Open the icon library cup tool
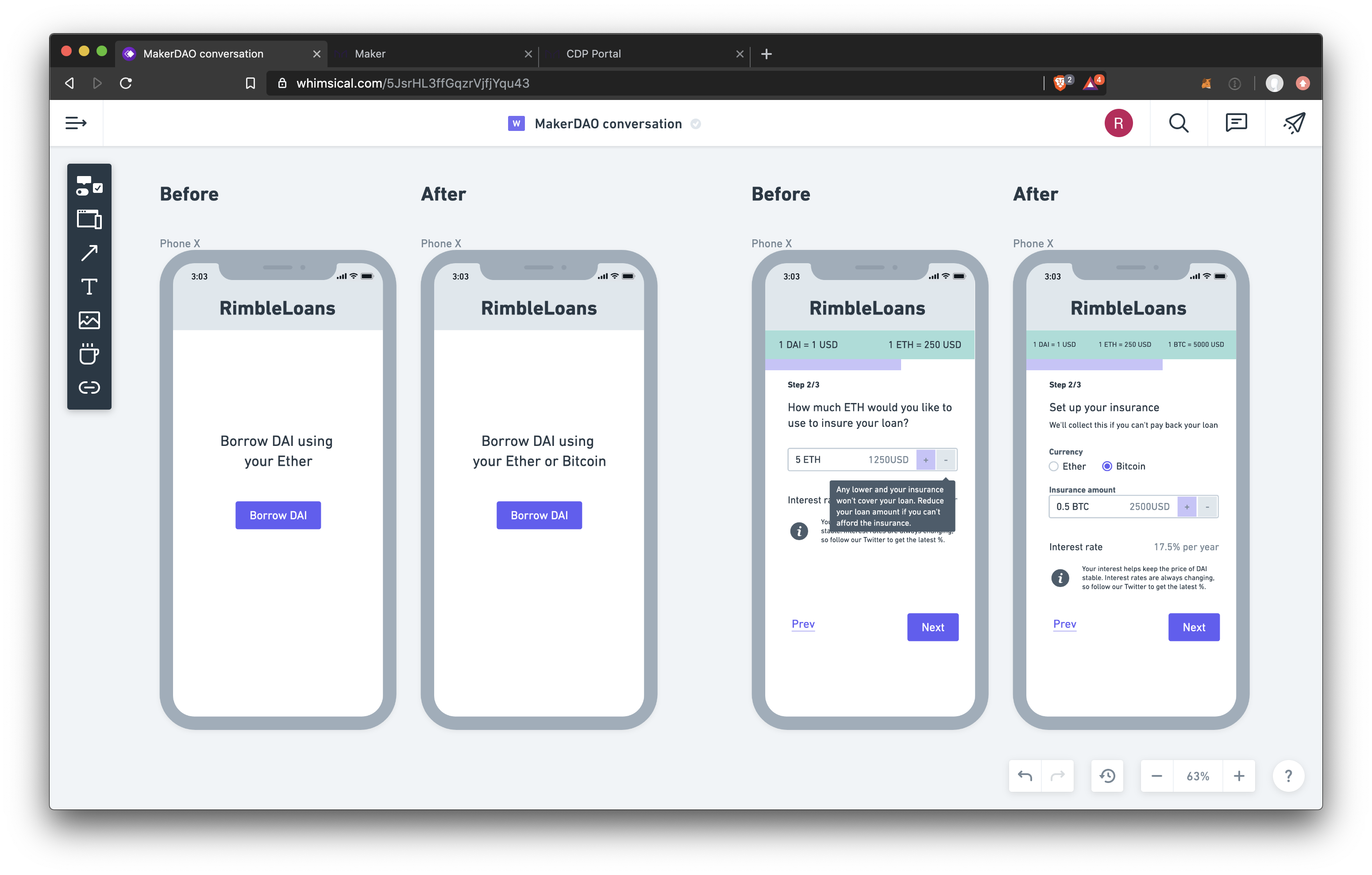The width and height of the screenshot is (1372, 875). coord(89,354)
